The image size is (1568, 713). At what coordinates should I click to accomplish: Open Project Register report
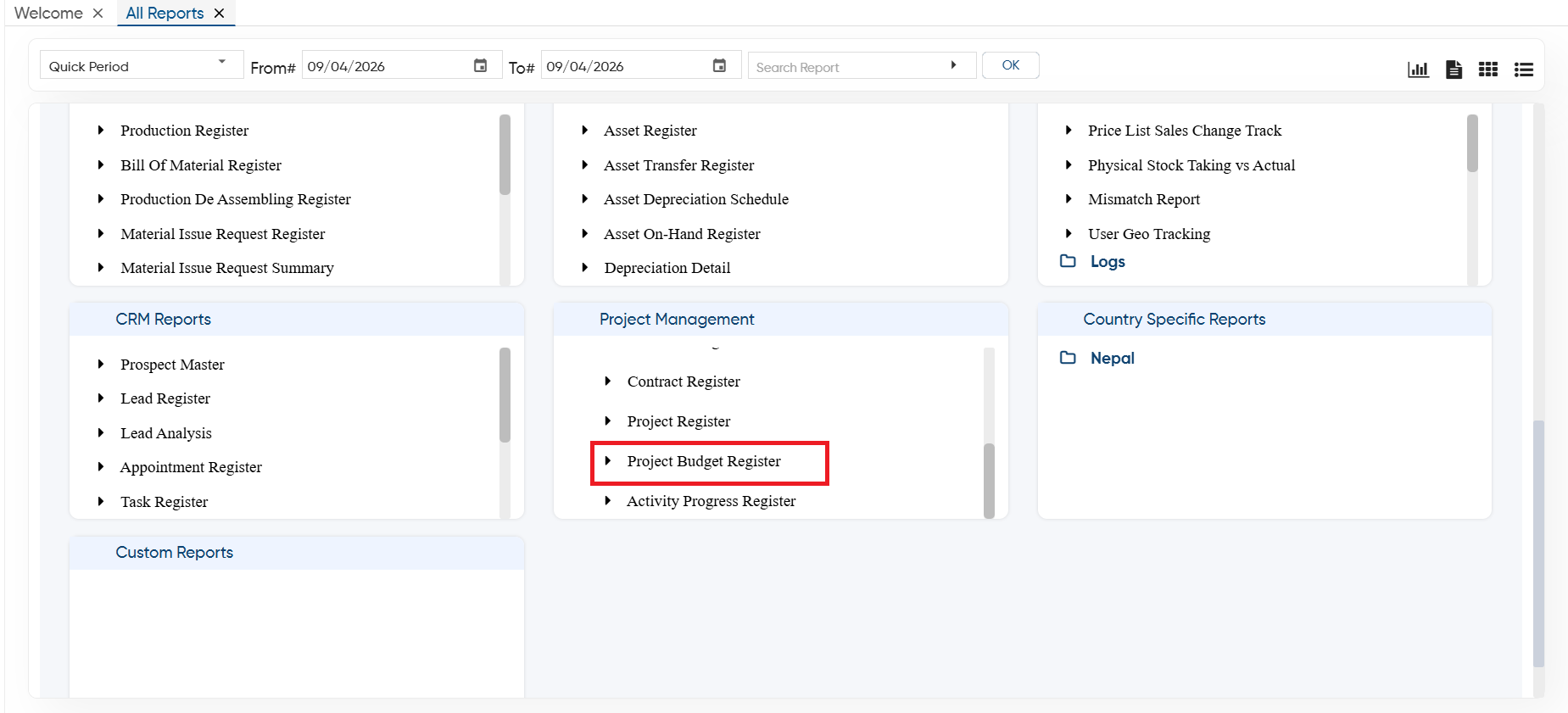(x=678, y=421)
